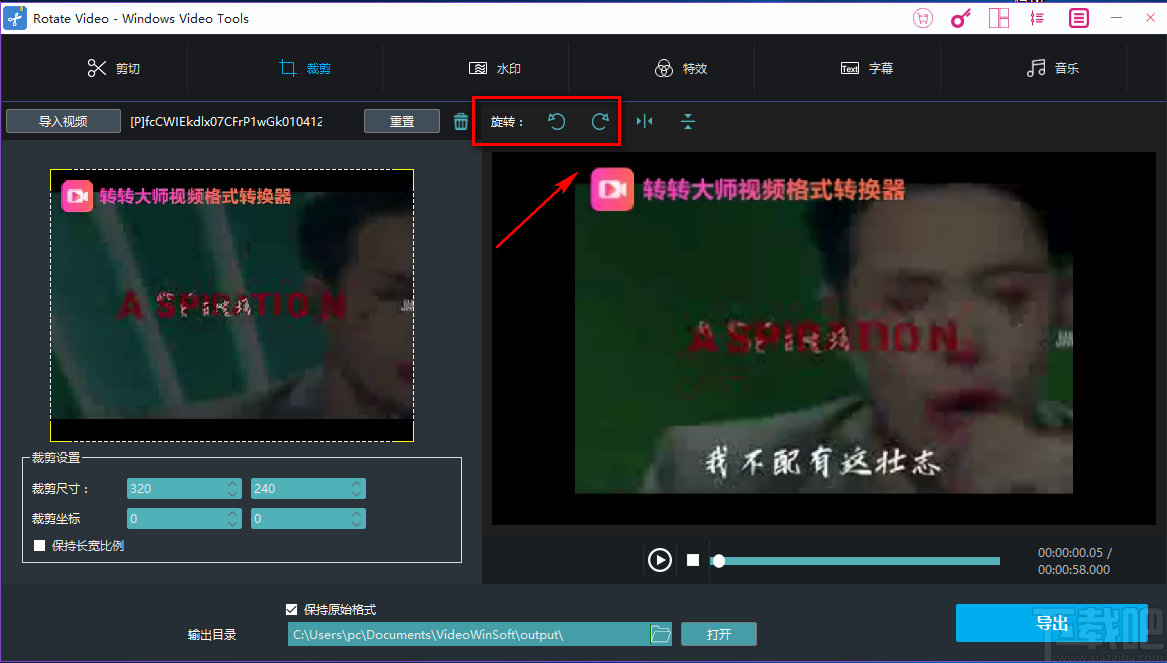Rotate the video counterclockwise

point(557,121)
